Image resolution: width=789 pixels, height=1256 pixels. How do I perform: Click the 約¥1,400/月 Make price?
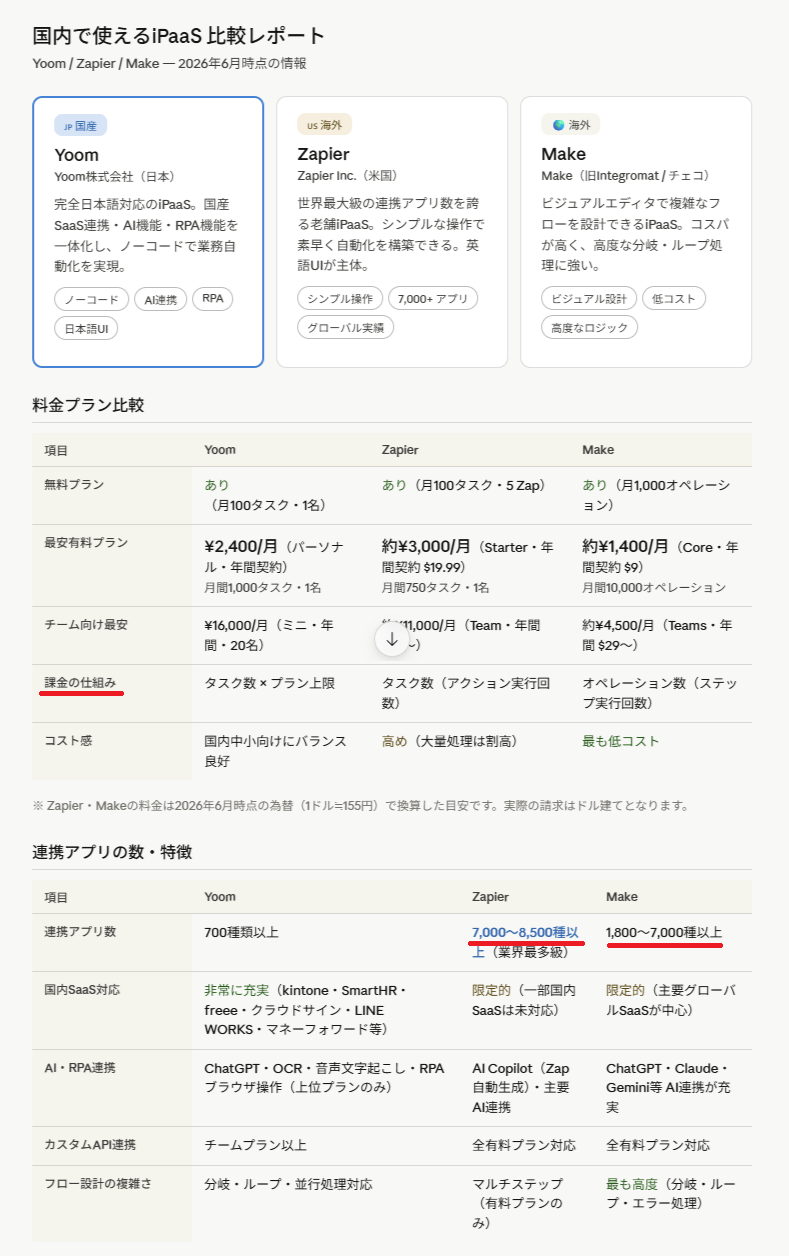click(x=626, y=547)
